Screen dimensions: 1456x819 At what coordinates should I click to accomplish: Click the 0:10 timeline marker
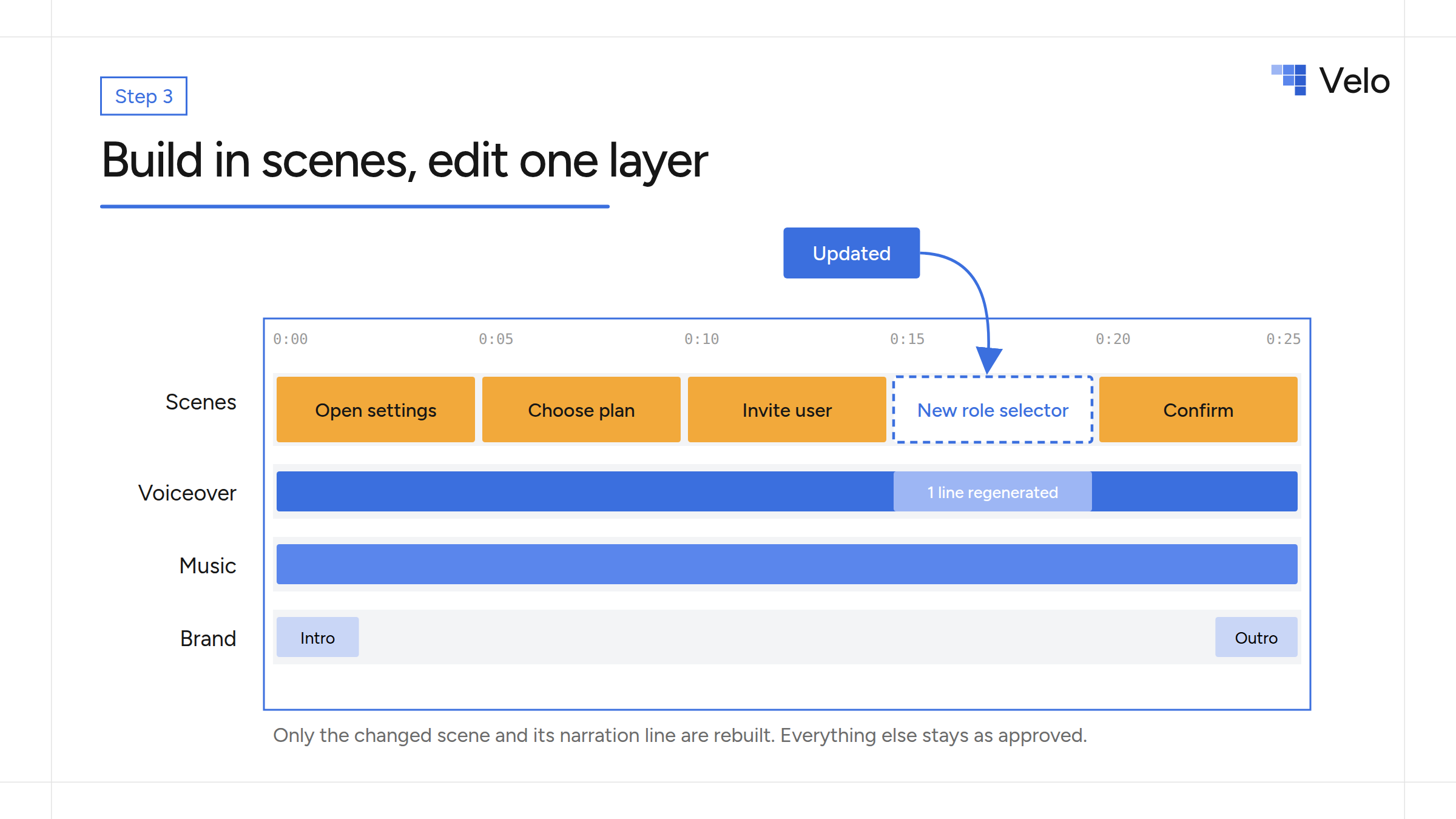pyautogui.click(x=701, y=339)
